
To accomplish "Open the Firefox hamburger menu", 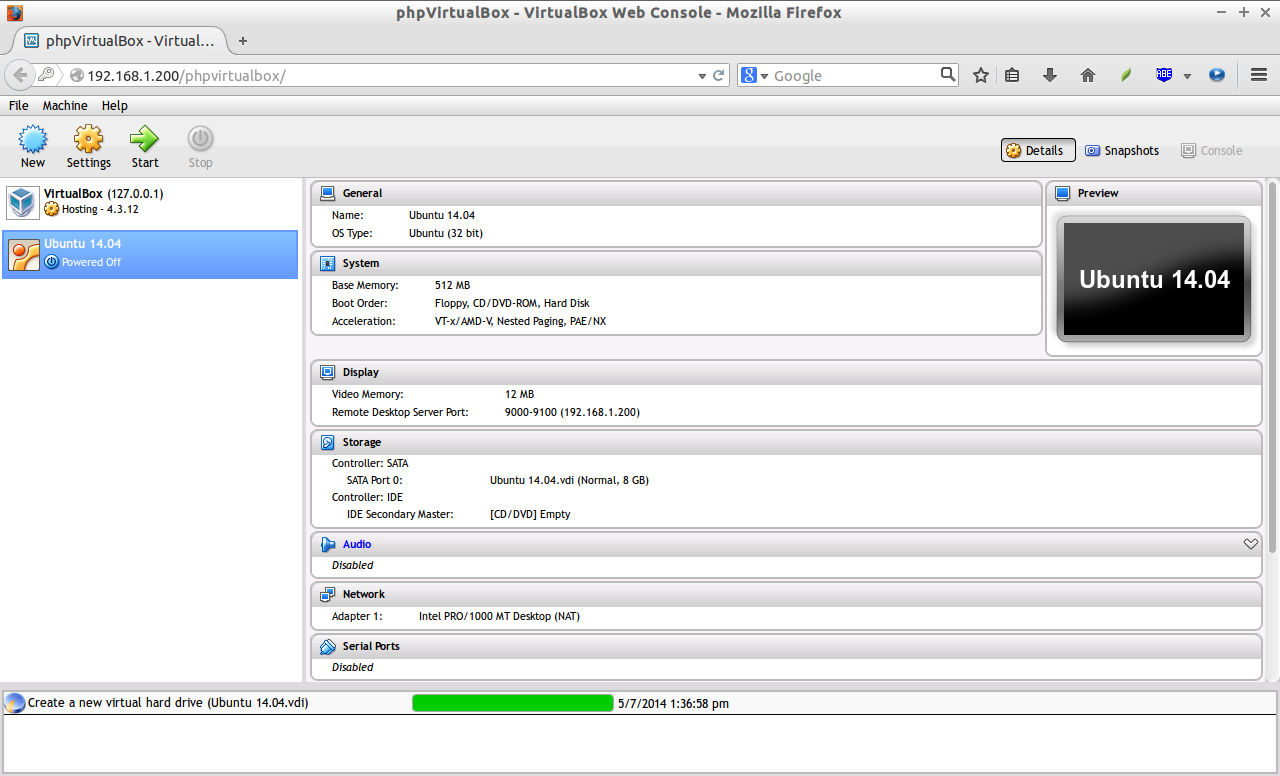I will (x=1259, y=75).
